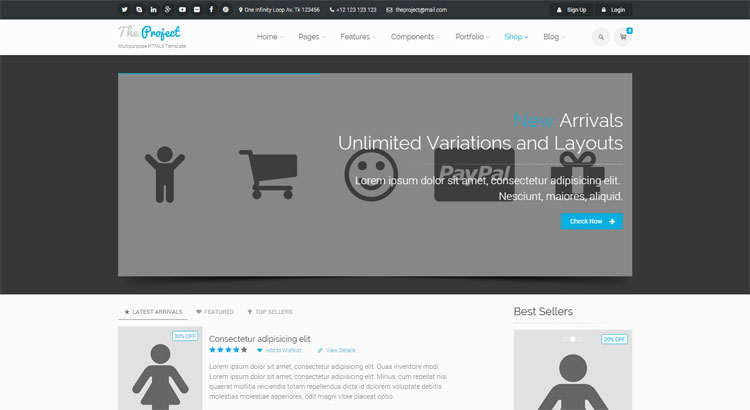This screenshot has width=750, height=410.
Task: Click the search magnifier icon
Action: pos(600,37)
